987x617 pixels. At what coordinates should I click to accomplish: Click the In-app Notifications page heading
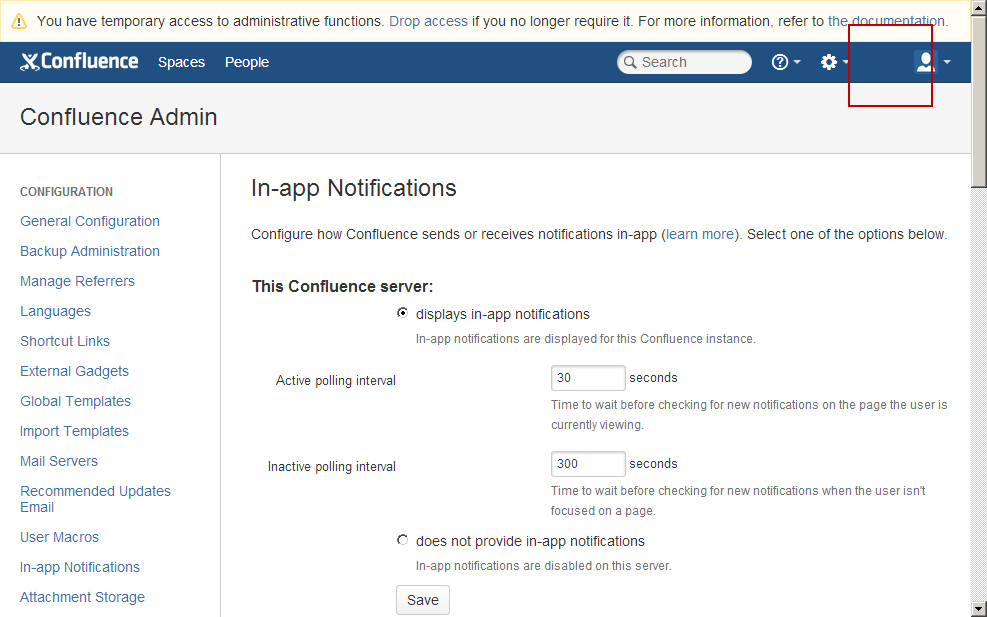click(x=354, y=188)
